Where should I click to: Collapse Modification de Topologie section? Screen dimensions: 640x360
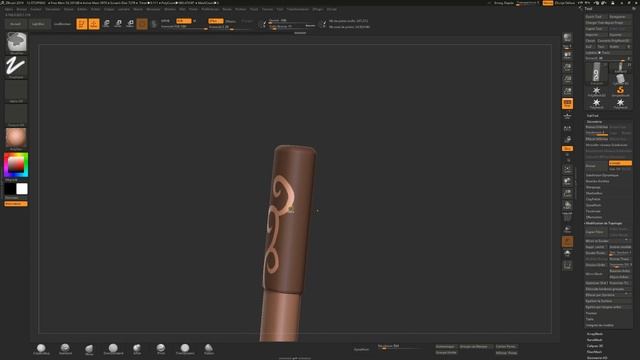pyautogui.click(x=604, y=223)
